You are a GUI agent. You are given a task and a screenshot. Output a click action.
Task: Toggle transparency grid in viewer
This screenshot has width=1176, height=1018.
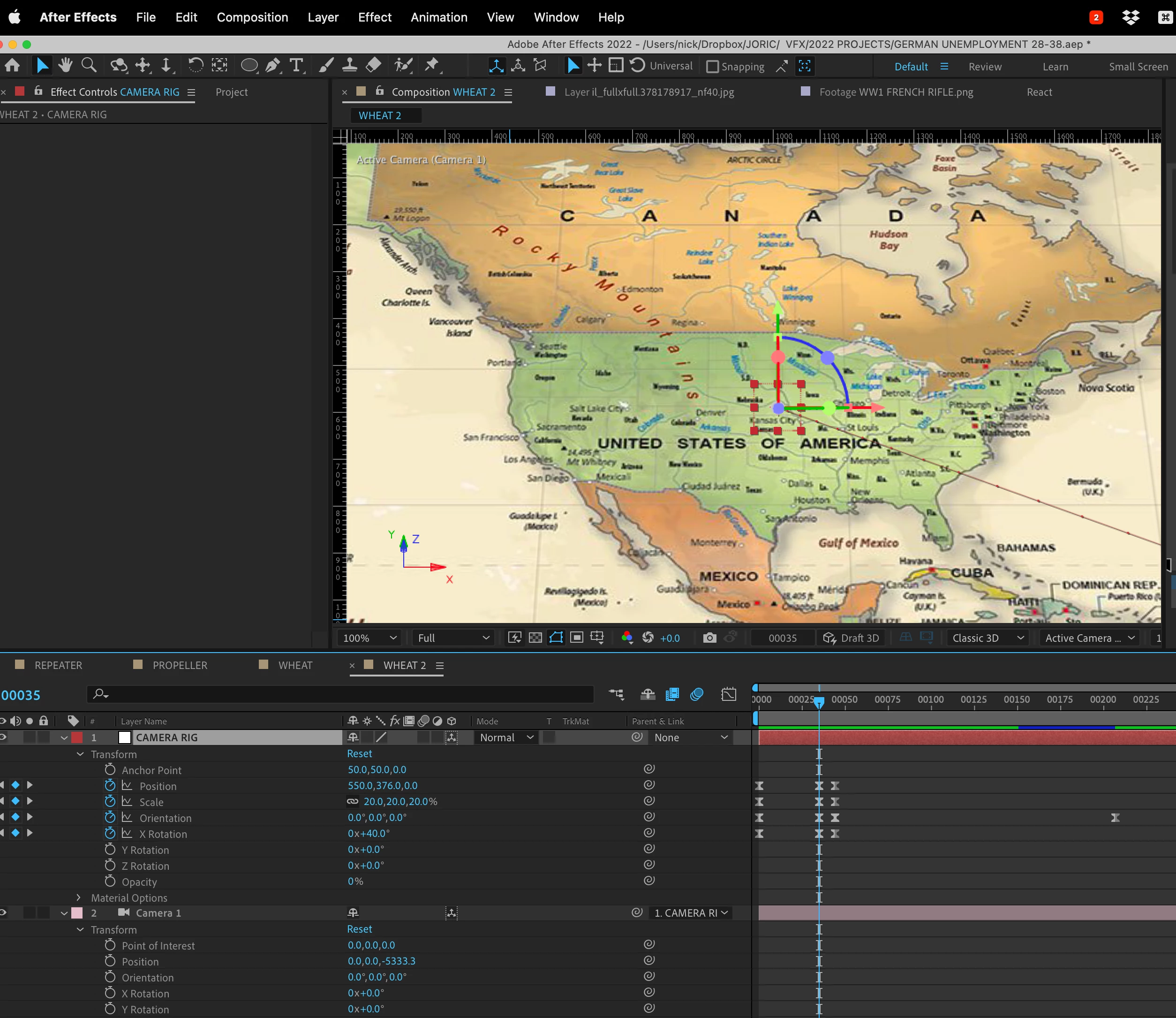coord(535,638)
